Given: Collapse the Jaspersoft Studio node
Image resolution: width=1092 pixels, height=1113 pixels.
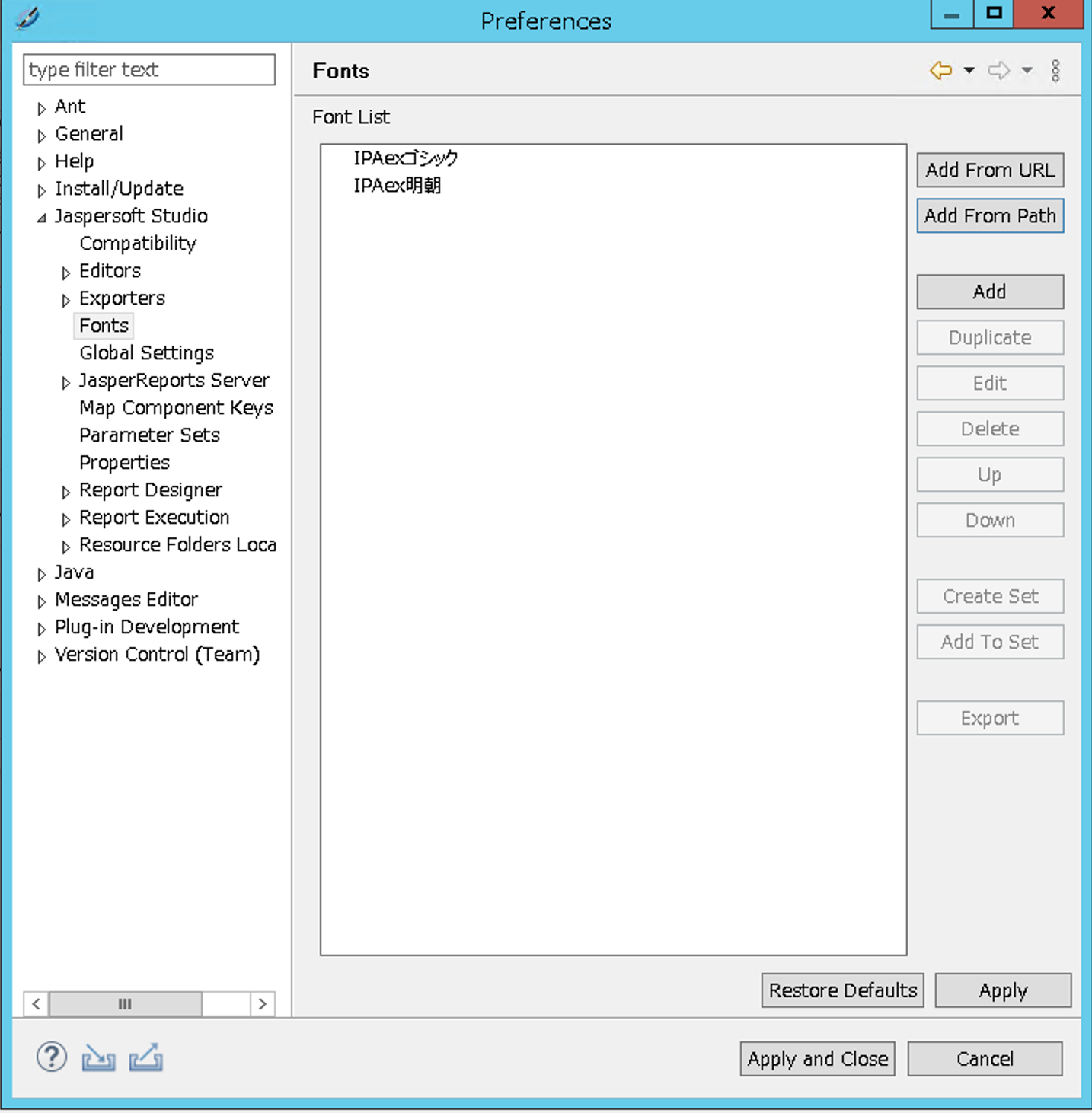Looking at the screenshot, I should click(x=41, y=218).
